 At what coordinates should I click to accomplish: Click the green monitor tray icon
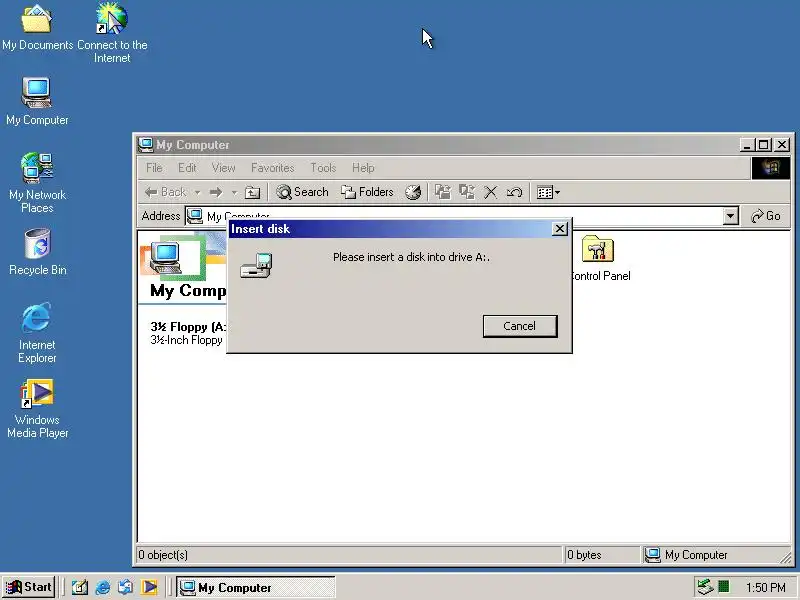(723, 587)
